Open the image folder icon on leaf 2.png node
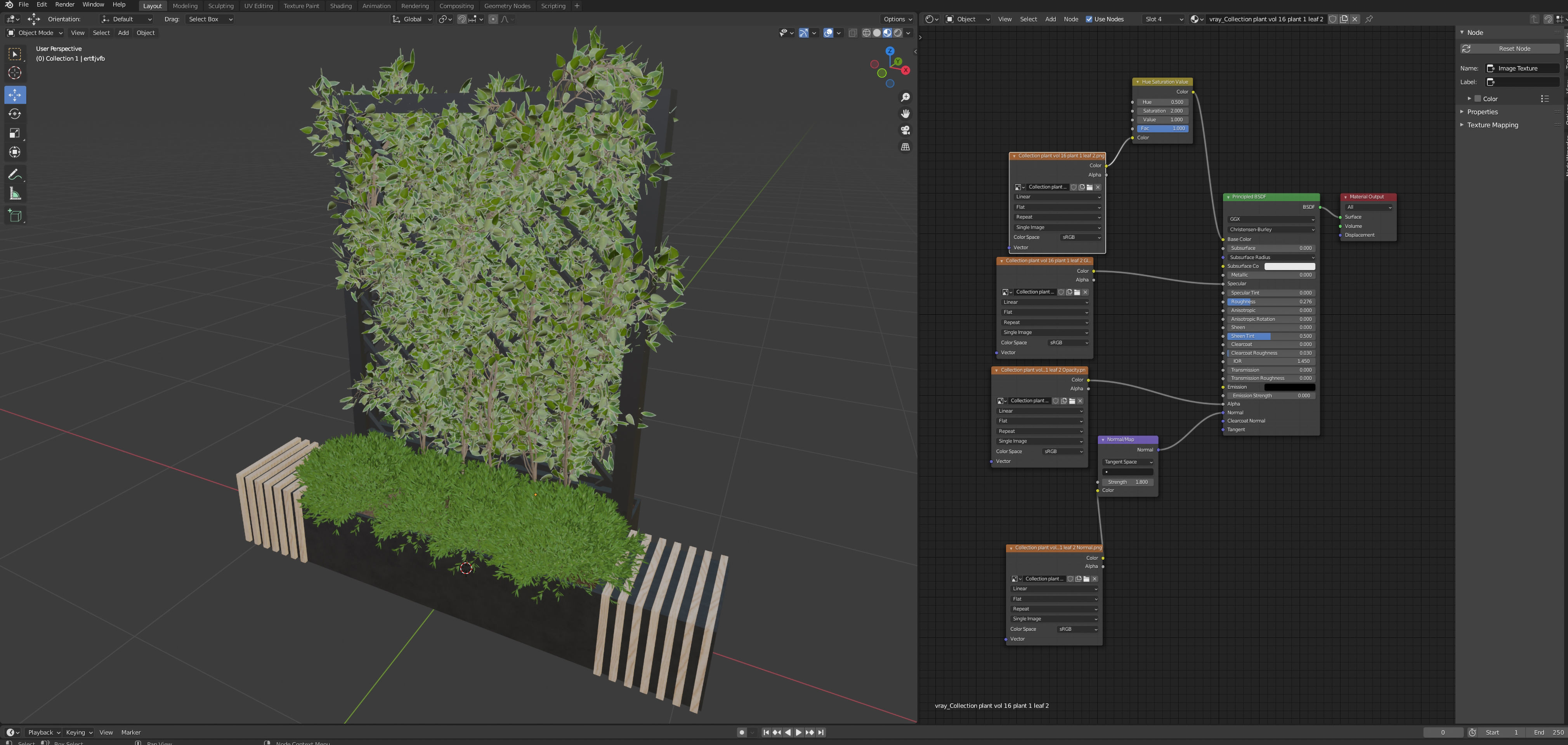This screenshot has width=1568, height=745. click(1089, 187)
